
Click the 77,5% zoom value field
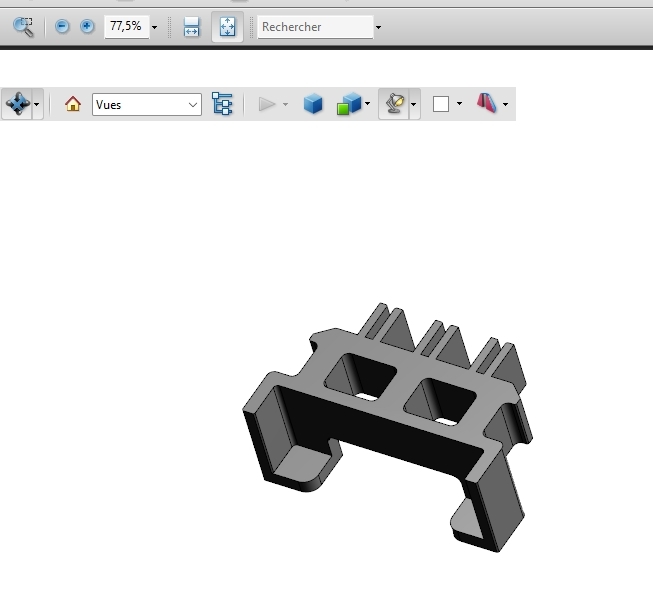pos(125,27)
